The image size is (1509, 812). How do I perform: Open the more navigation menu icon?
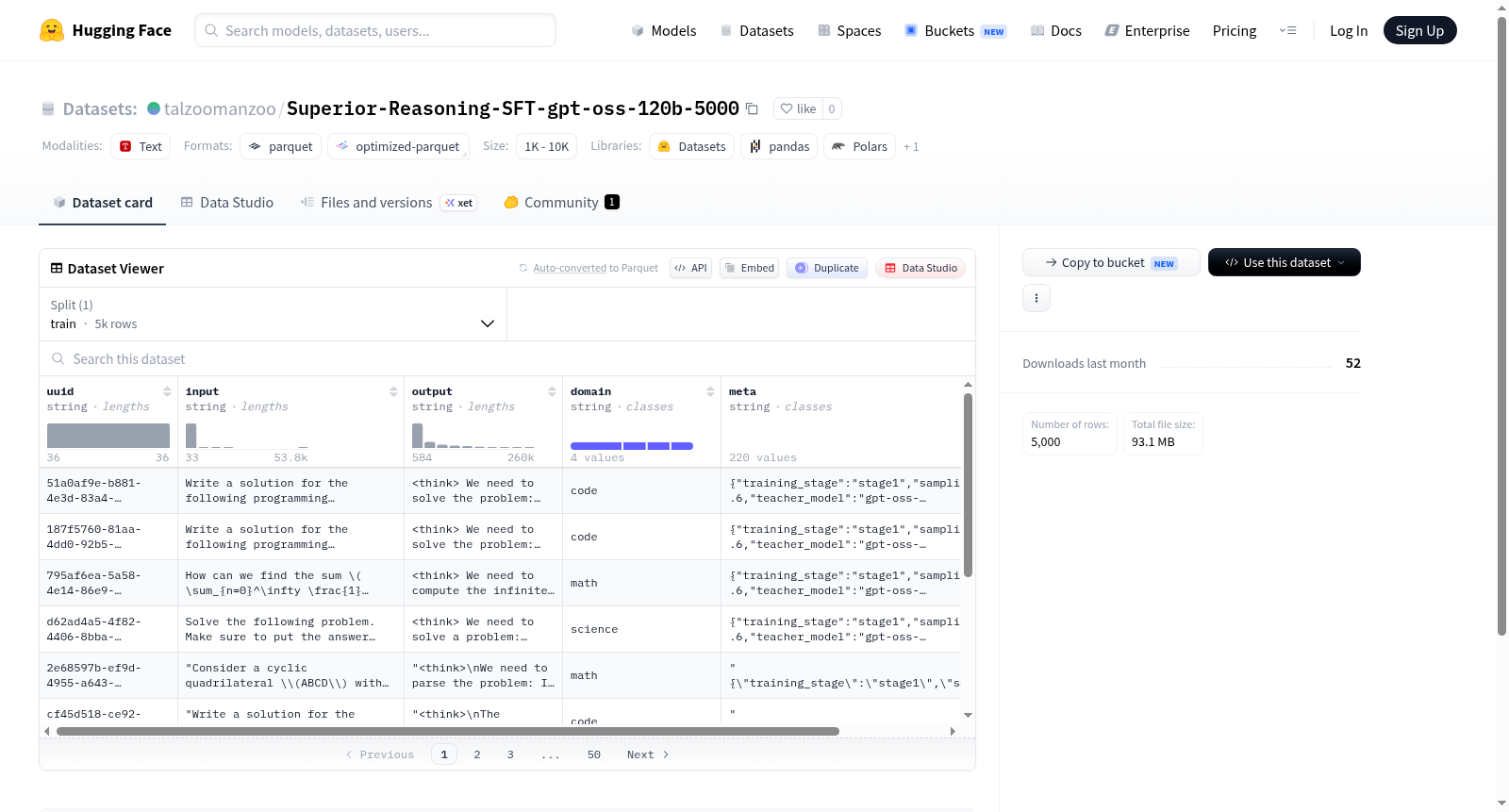(1287, 30)
